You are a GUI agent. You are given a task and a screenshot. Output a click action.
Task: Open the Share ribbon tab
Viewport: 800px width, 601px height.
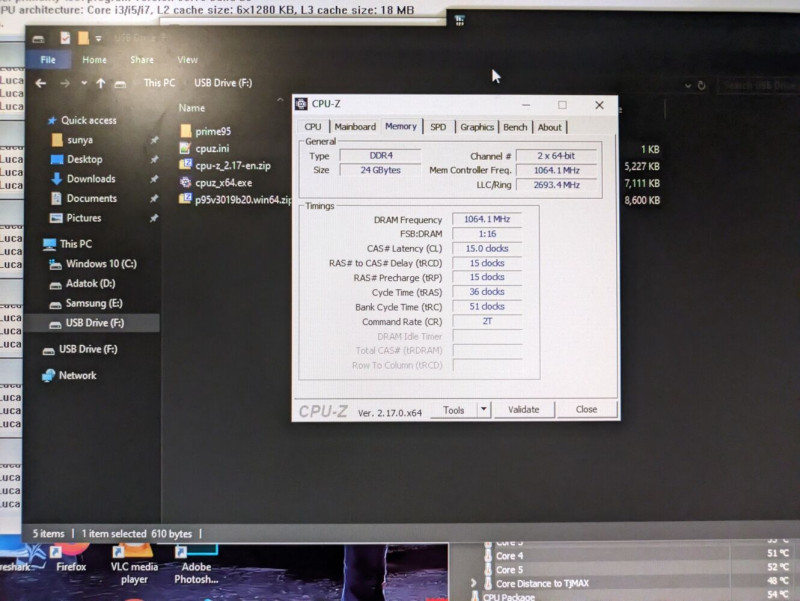(142, 60)
